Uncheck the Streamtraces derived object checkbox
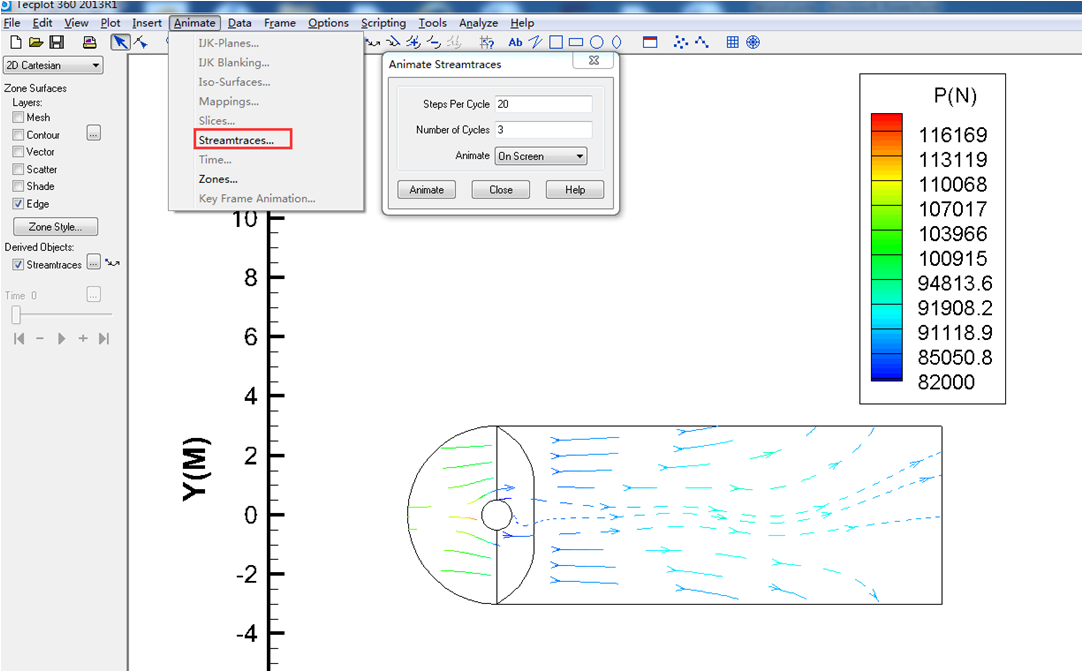 pos(19,265)
